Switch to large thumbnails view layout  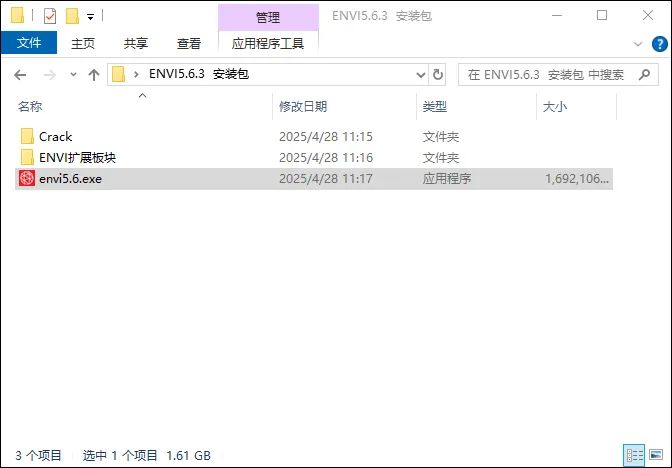tap(656, 455)
